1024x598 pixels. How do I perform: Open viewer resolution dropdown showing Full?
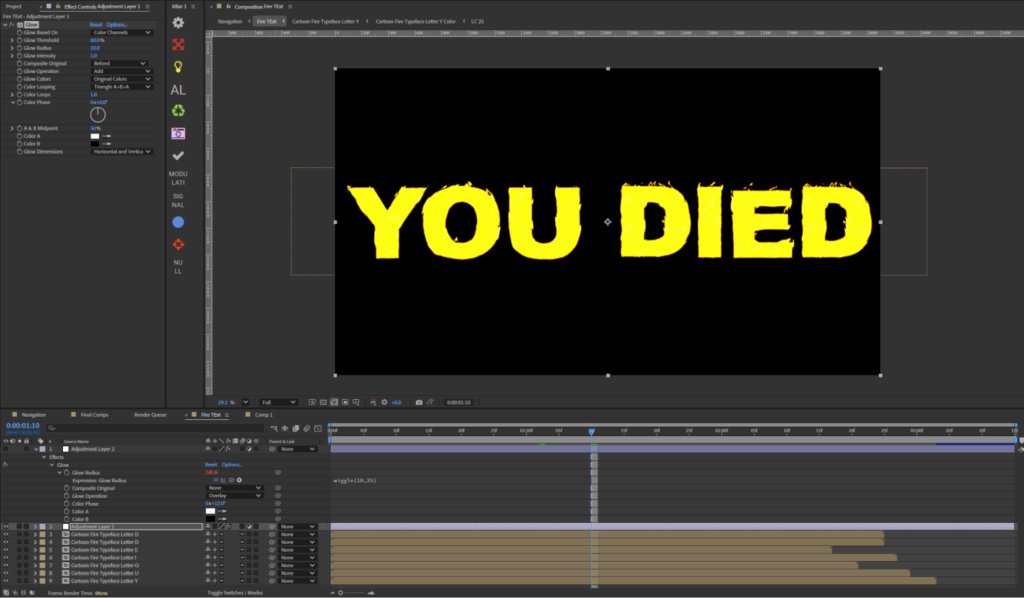(x=278, y=402)
